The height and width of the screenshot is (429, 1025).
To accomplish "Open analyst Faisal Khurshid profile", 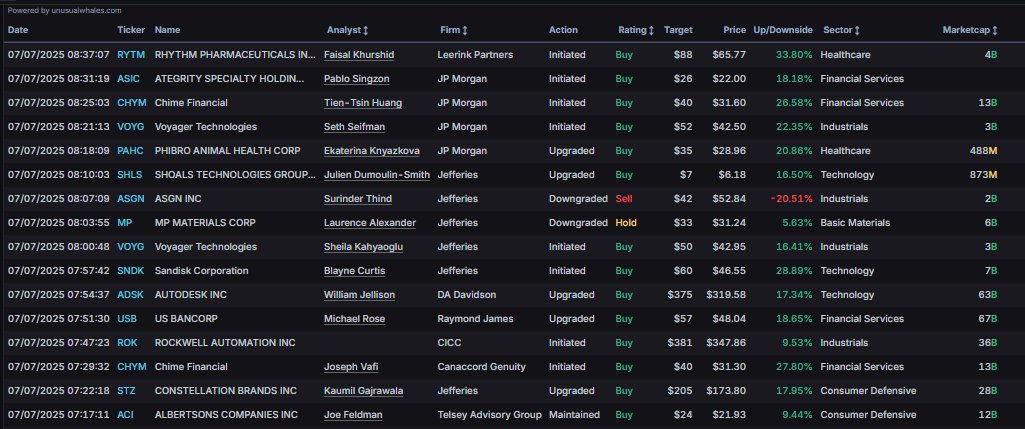I will coord(359,55).
